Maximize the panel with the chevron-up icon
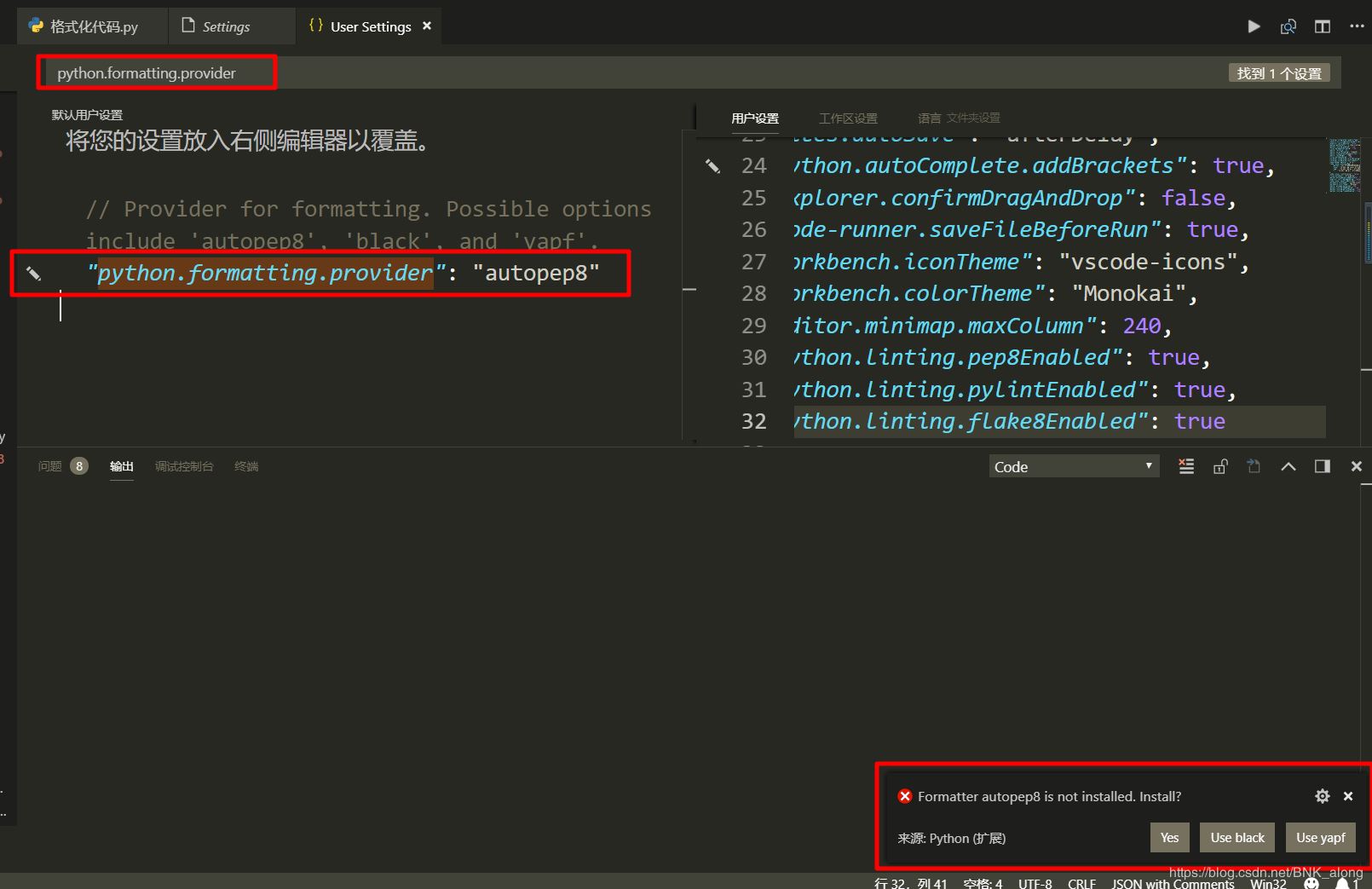 coord(1288,466)
